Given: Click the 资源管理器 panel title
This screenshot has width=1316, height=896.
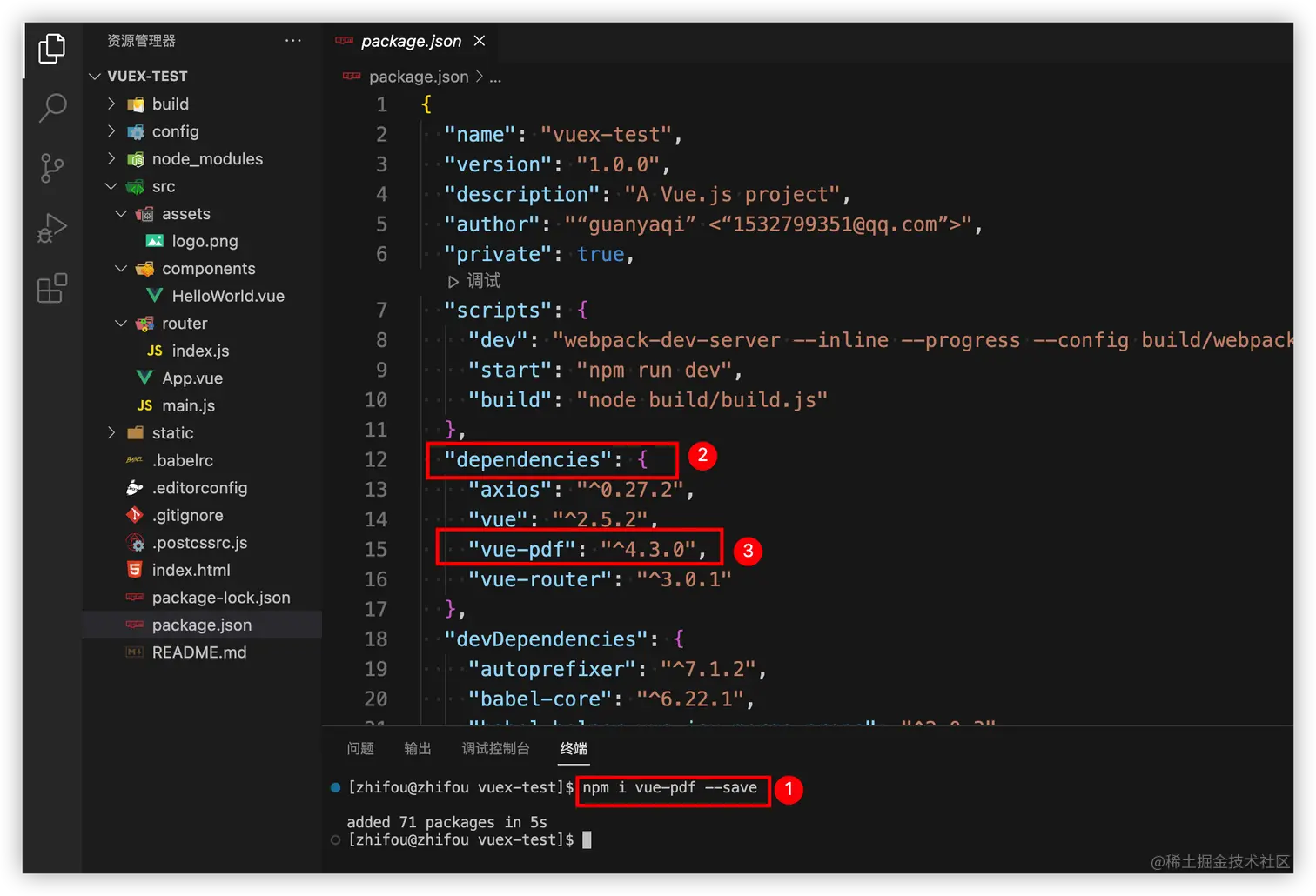Looking at the screenshot, I should (x=141, y=41).
